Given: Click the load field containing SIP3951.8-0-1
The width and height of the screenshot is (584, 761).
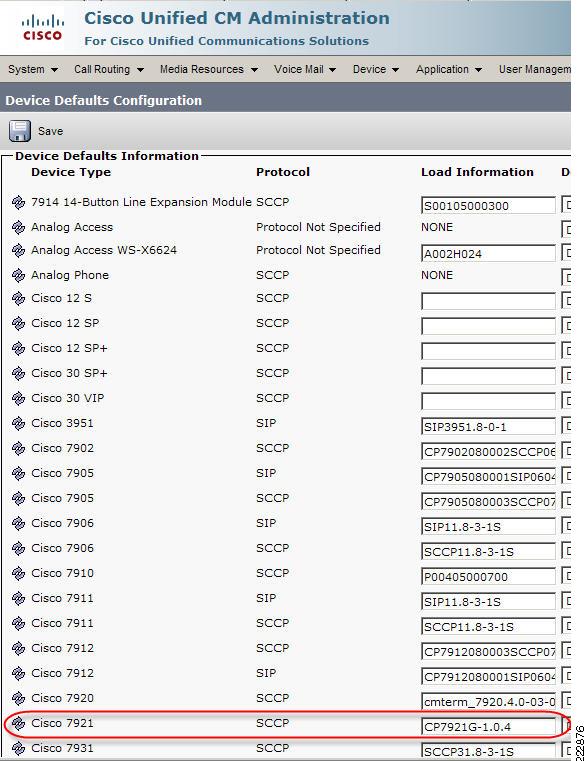Looking at the screenshot, I should 488,427.
